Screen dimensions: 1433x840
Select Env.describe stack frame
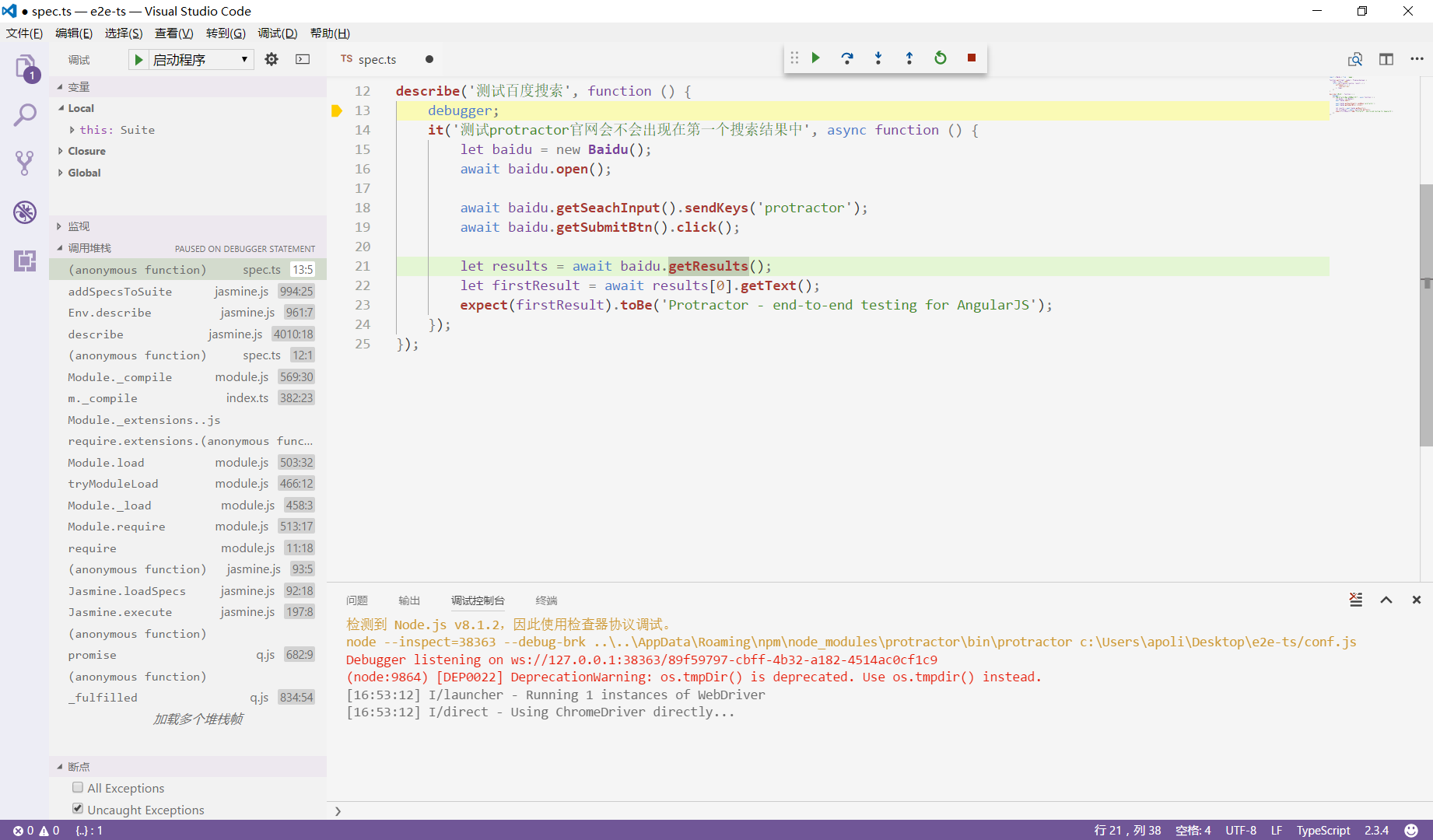[x=187, y=313]
